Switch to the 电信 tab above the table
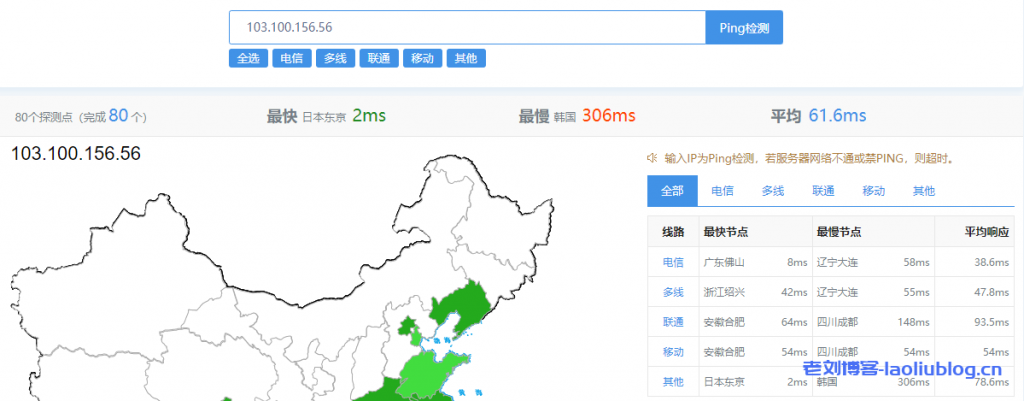 722,191
